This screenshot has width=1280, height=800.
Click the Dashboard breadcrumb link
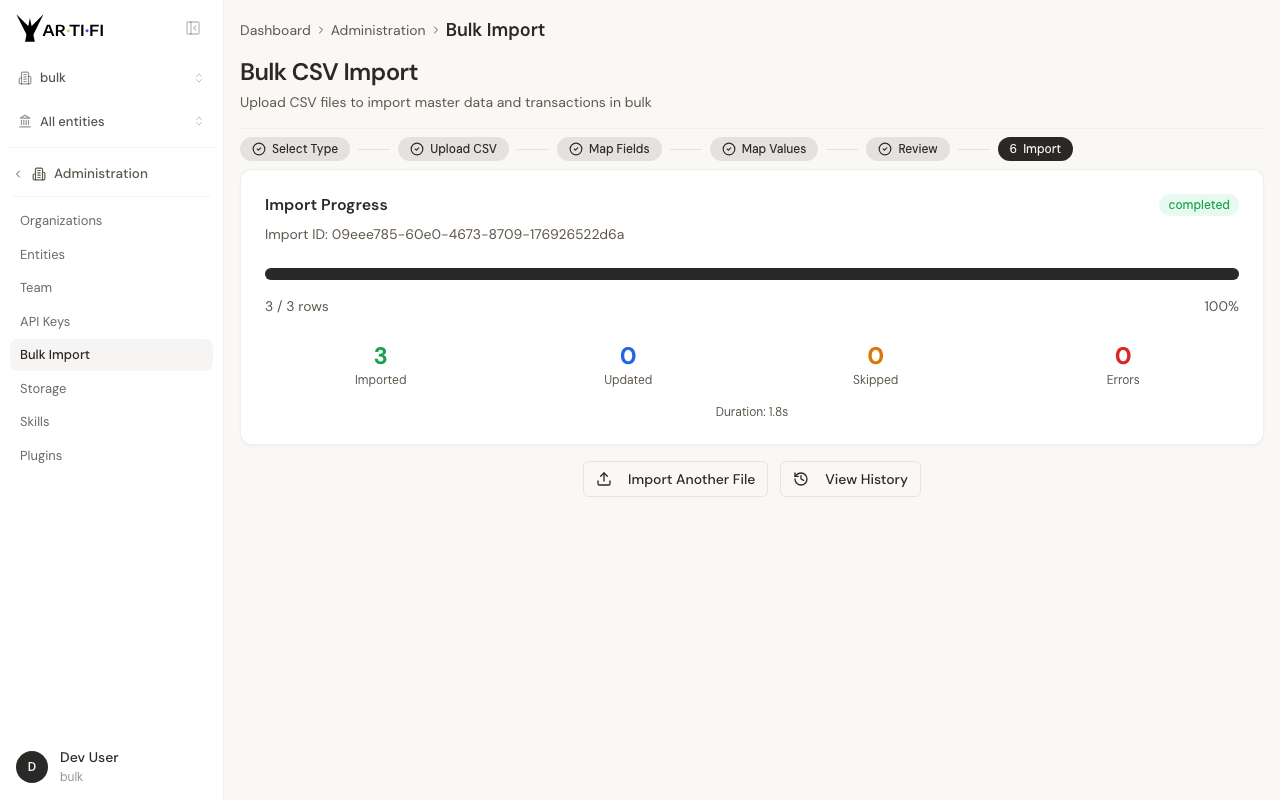[275, 30]
